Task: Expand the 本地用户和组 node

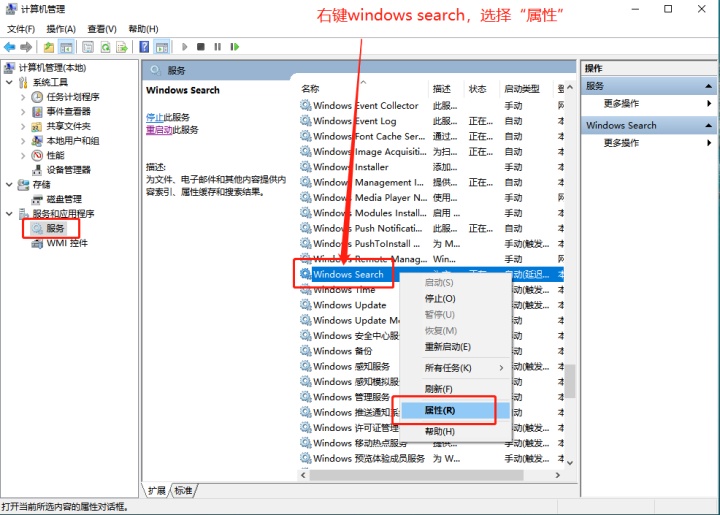Action: [x=23, y=141]
